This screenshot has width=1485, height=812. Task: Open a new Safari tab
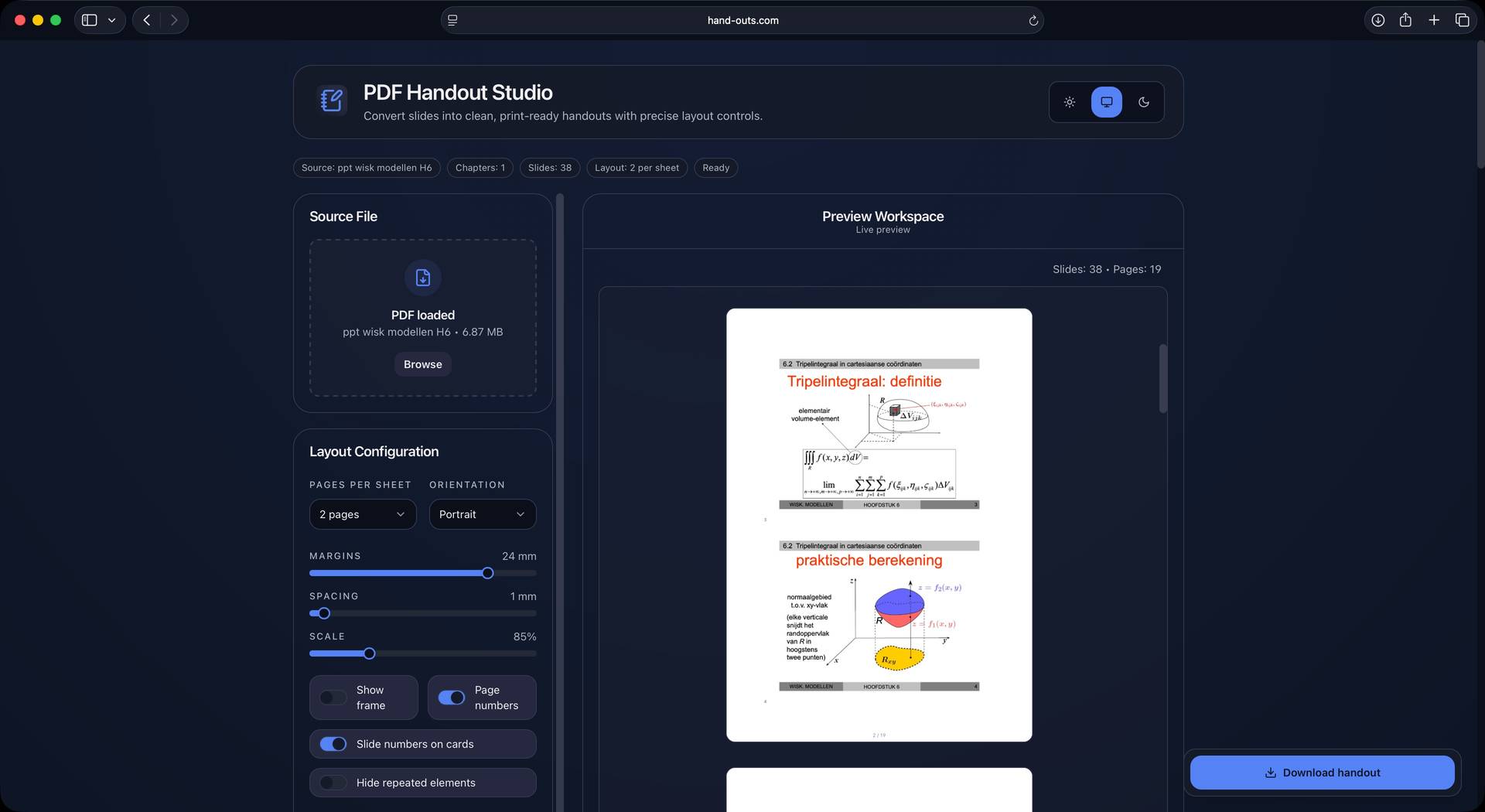pyautogui.click(x=1434, y=20)
